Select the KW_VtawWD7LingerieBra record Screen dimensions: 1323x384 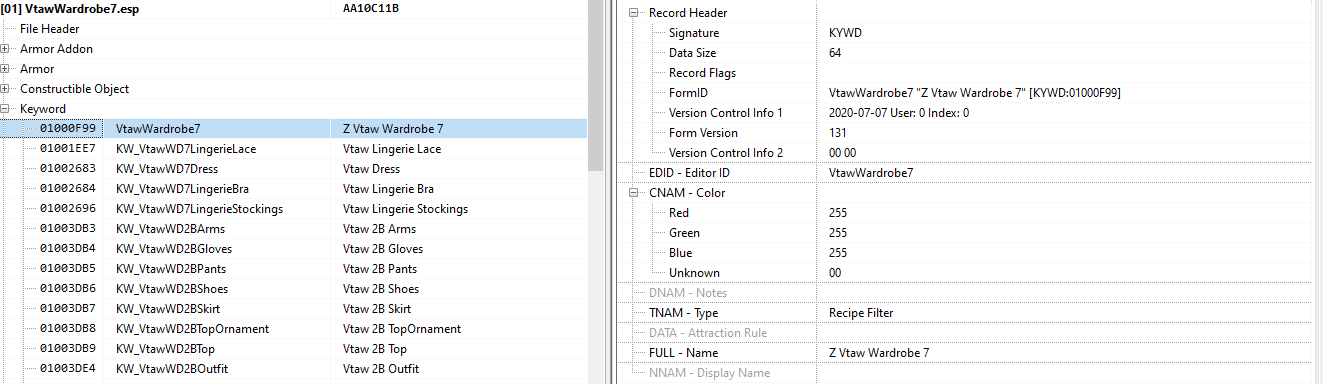point(293,189)
